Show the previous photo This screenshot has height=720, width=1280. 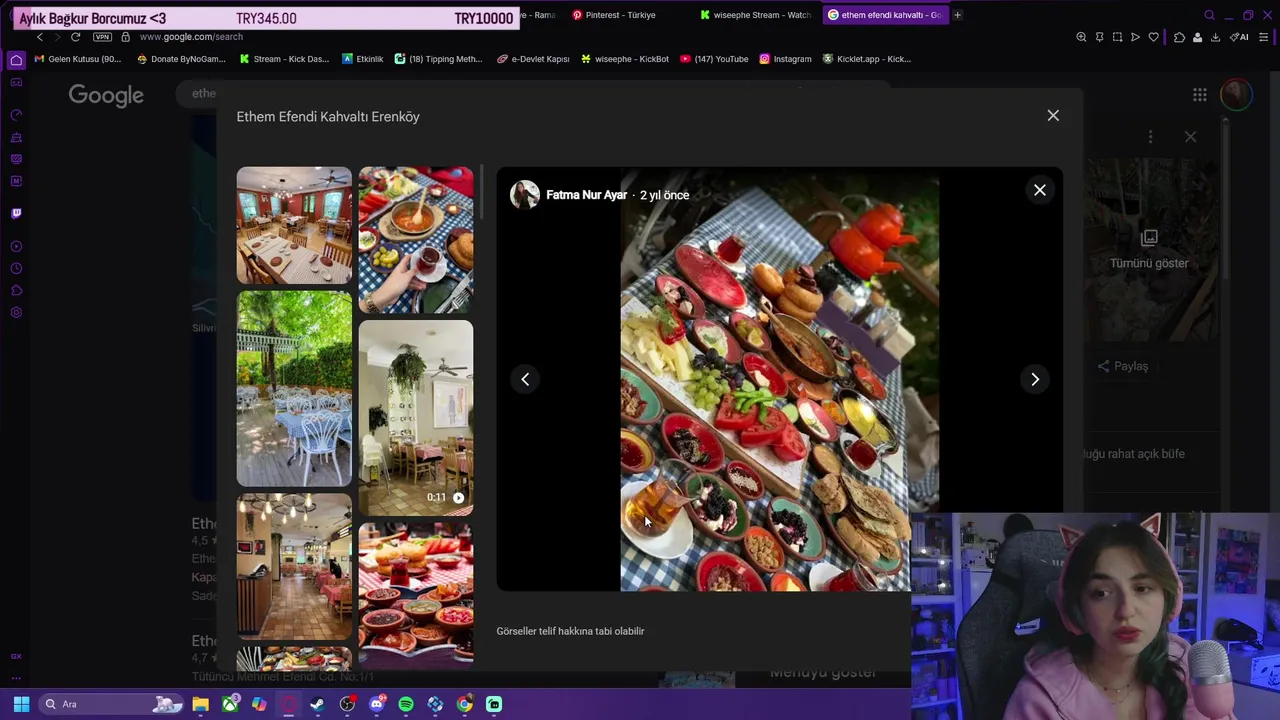(x=525, y=379)
